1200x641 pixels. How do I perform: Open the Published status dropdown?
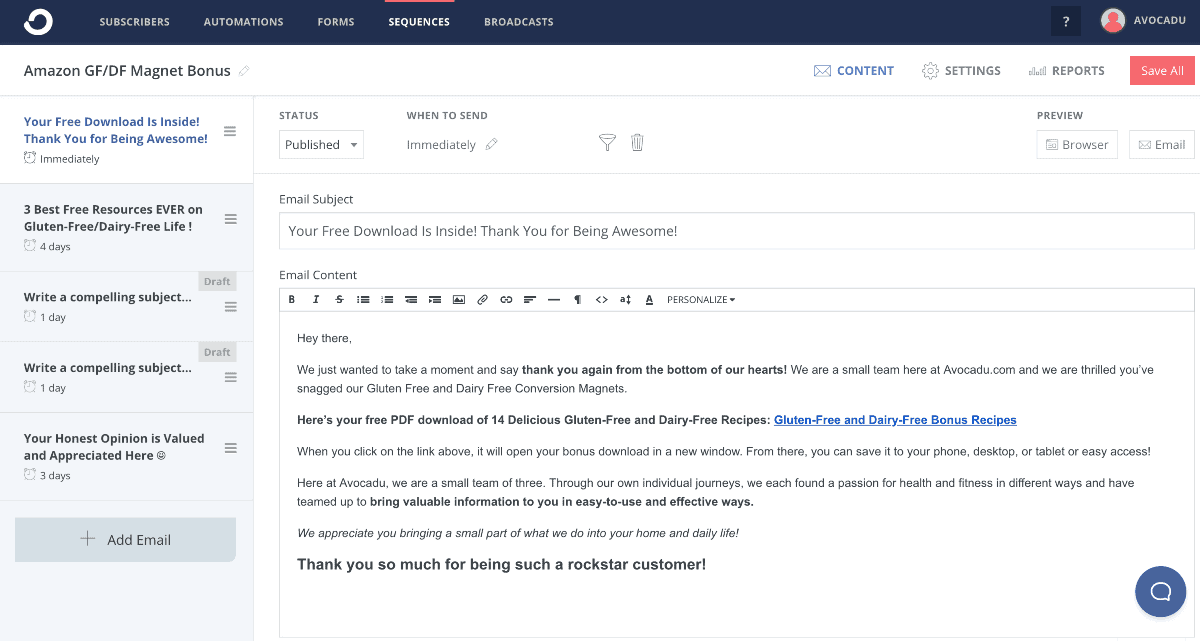click(321, 144)
